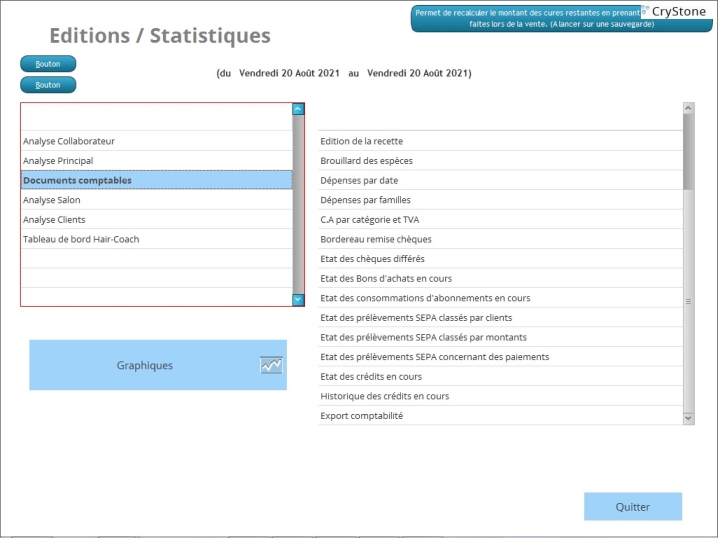Click the second Bouton button

click(48, 85)
